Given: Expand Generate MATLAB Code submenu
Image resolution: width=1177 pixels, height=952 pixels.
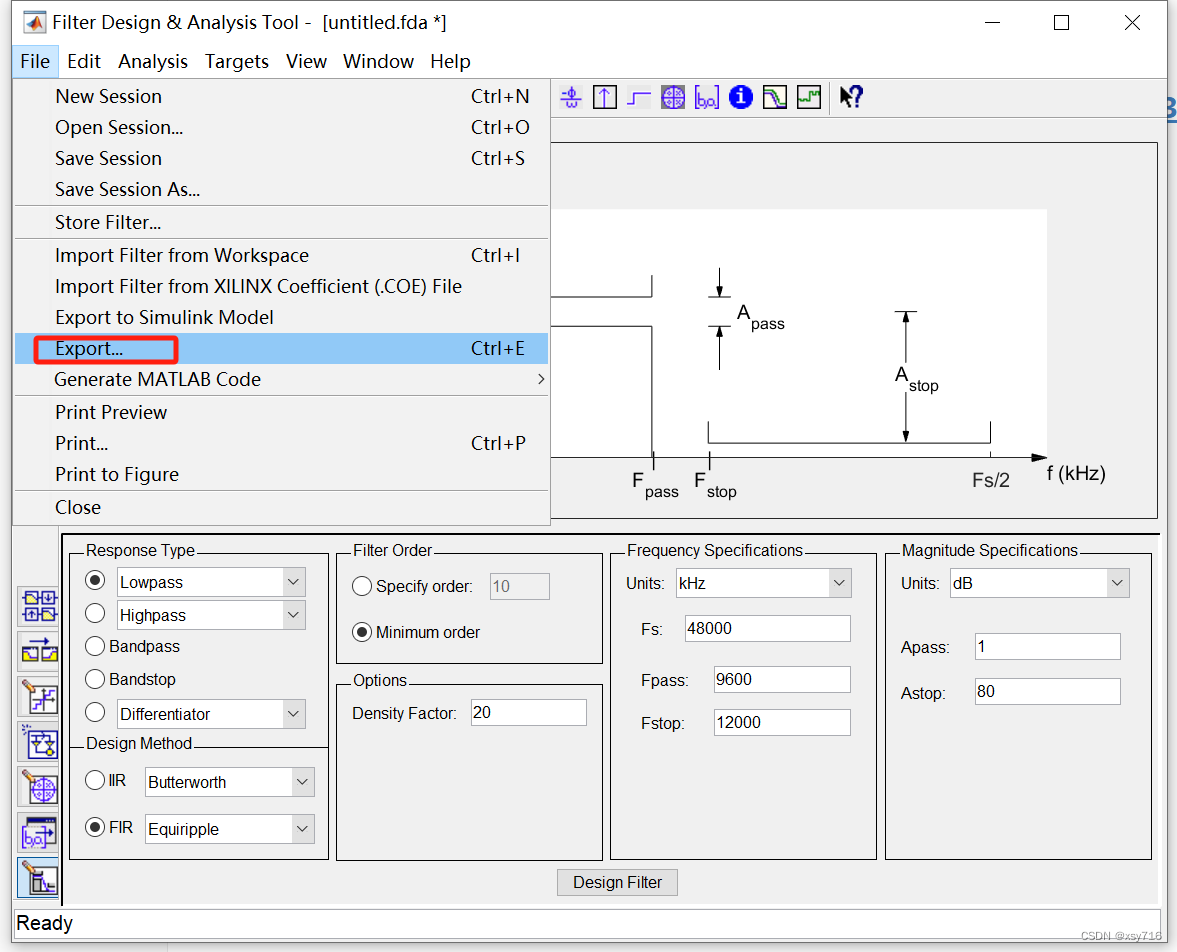Looking at the screenshot, I should 281,380.
